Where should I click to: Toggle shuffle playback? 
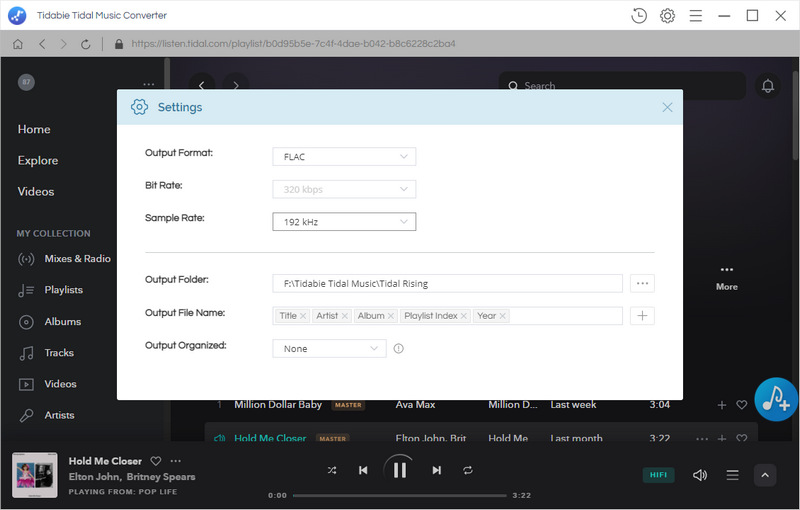tap(332, 470)
